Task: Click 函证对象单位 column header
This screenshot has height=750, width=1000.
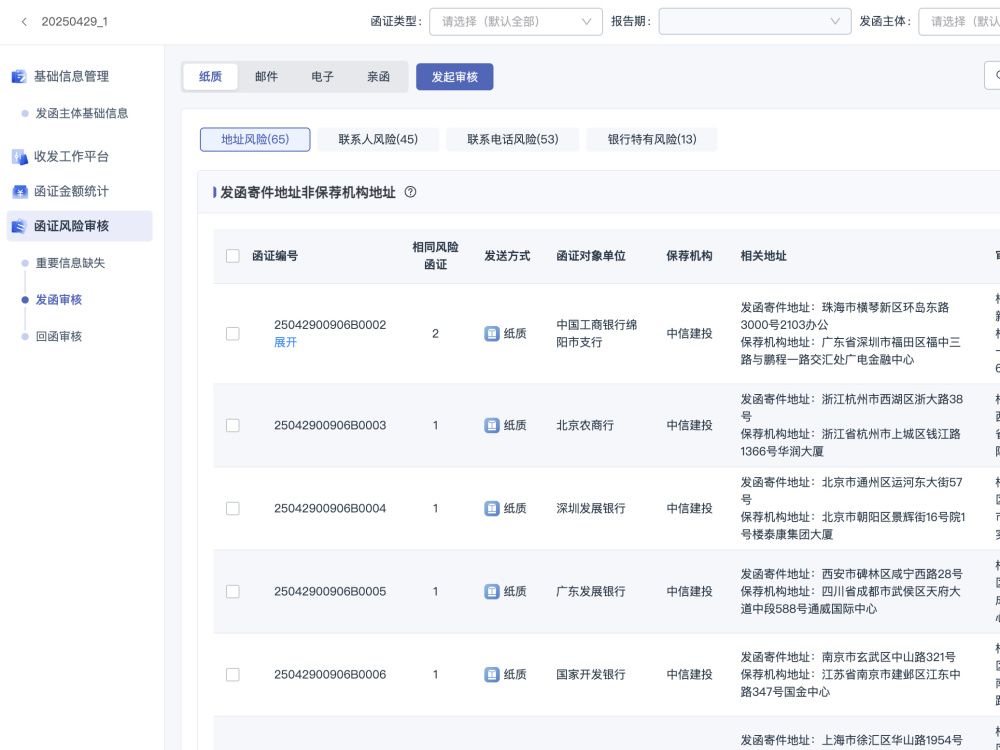Action: point(591,256)
